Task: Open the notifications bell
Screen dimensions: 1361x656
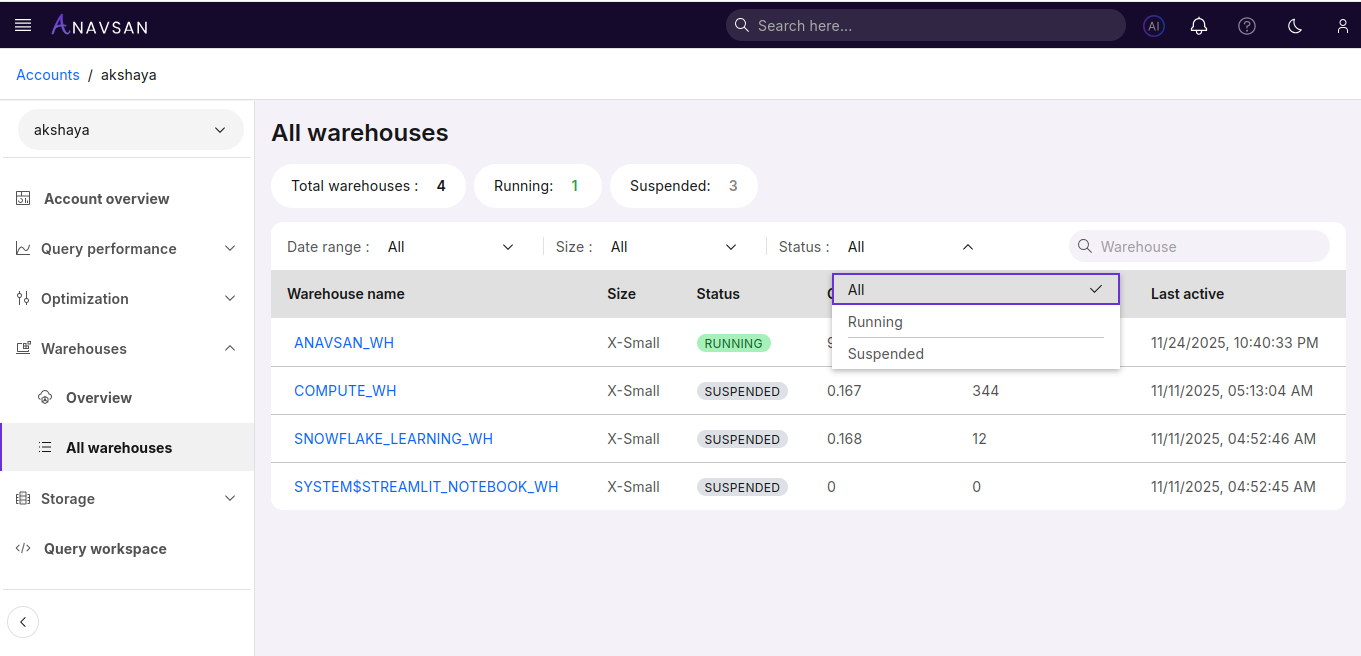Action: (x=1198, y=26)
